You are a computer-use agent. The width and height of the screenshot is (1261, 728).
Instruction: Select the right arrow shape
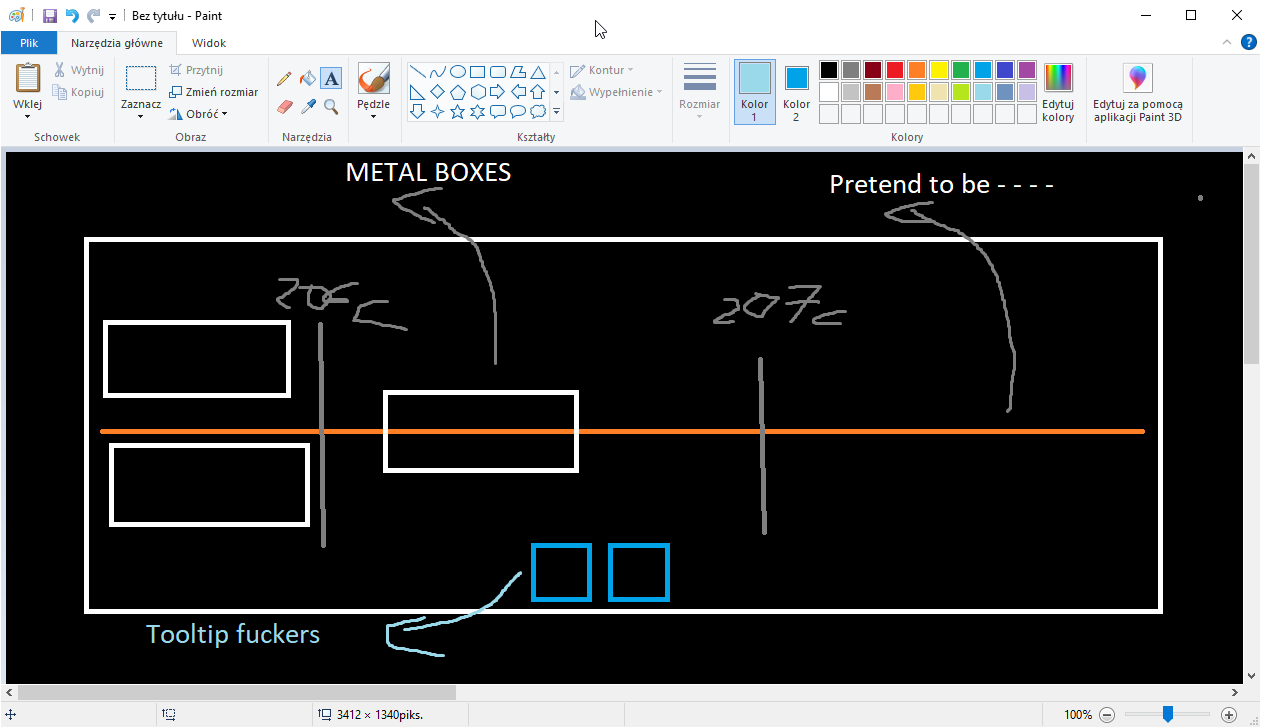[498, 91]
